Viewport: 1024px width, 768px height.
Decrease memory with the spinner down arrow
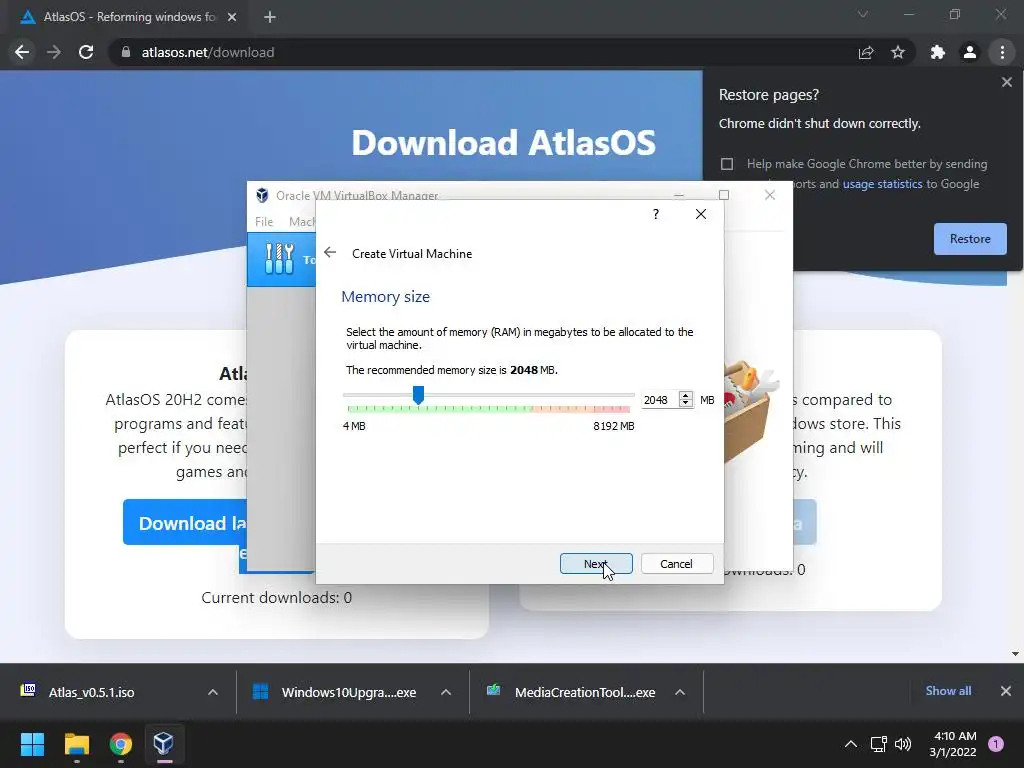[x=686, y=404]
